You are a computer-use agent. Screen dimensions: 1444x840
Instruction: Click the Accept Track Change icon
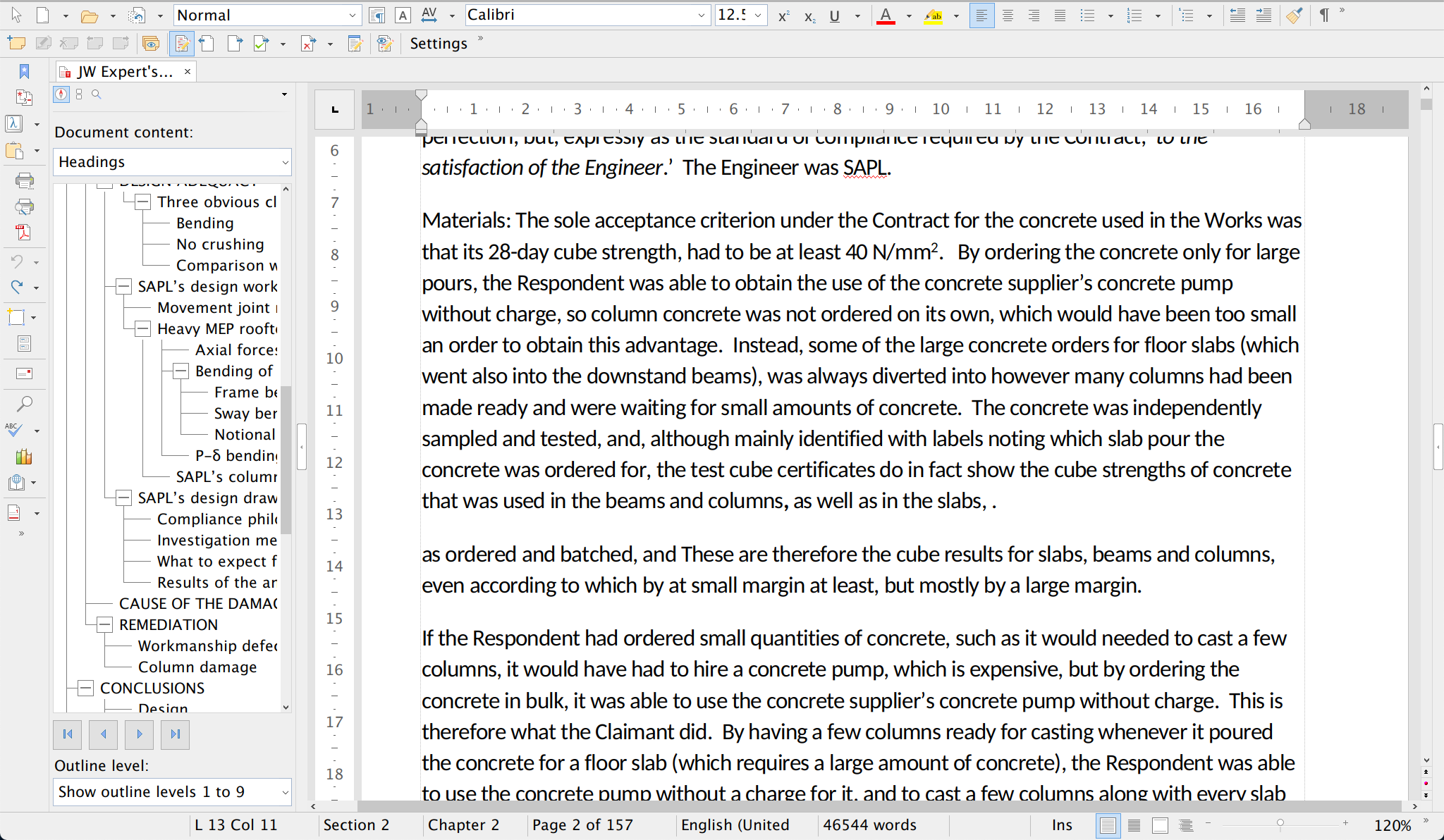click(x=261, y=44)
